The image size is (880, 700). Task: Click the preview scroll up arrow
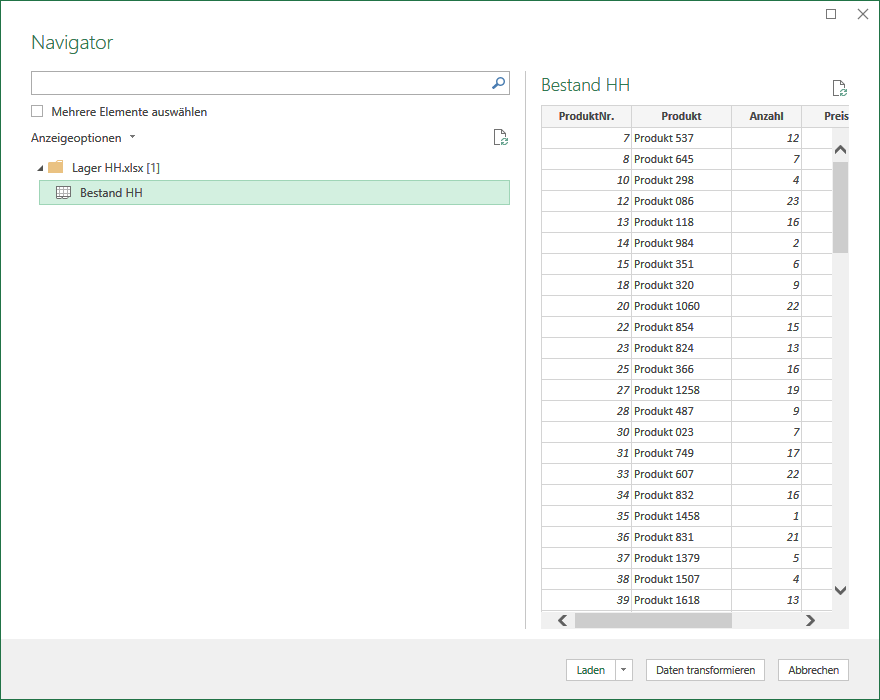[x=840, y=149]
